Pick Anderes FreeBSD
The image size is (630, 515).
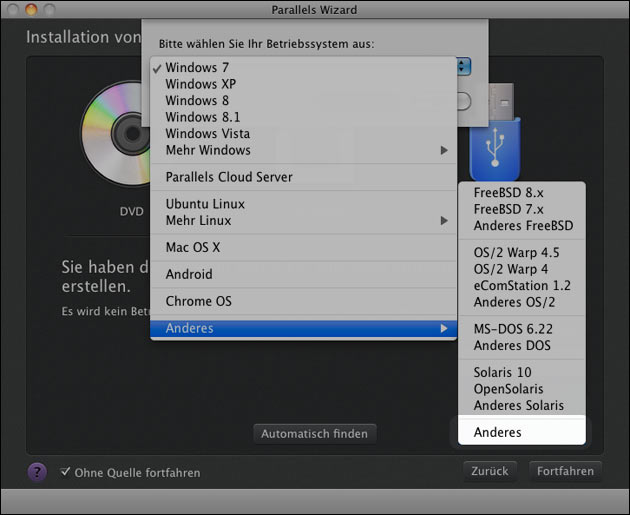(522, 226)
